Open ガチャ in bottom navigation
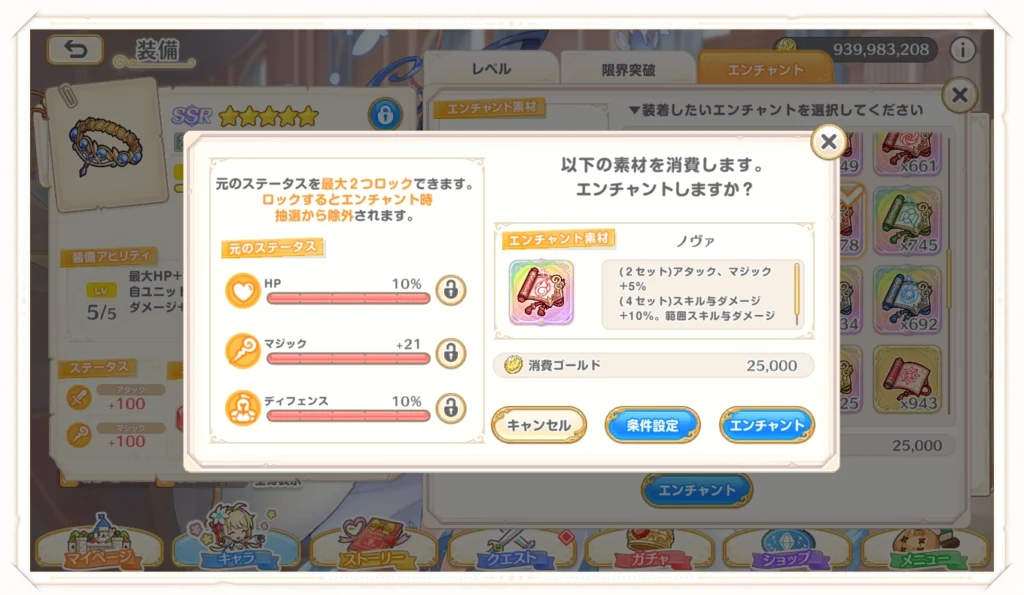Screen dimensions: 1024x595 (649, 547)
